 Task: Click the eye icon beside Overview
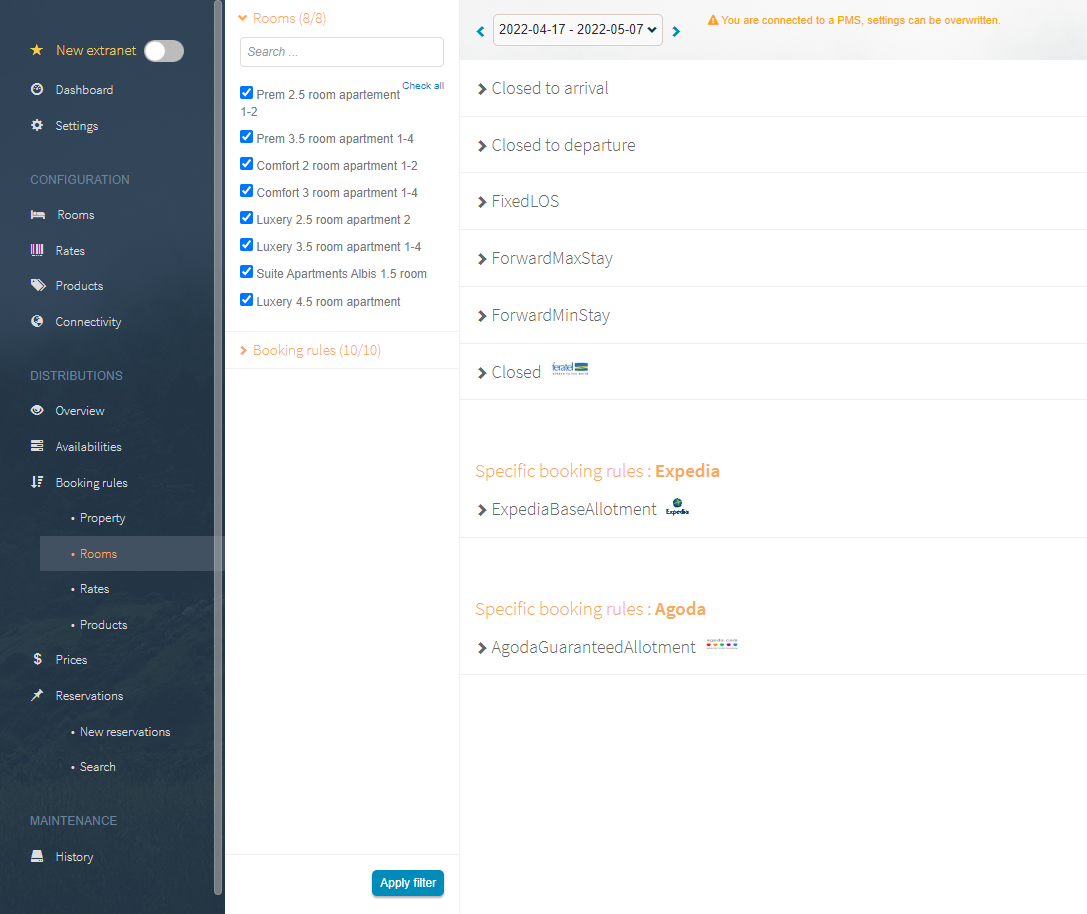37,411
